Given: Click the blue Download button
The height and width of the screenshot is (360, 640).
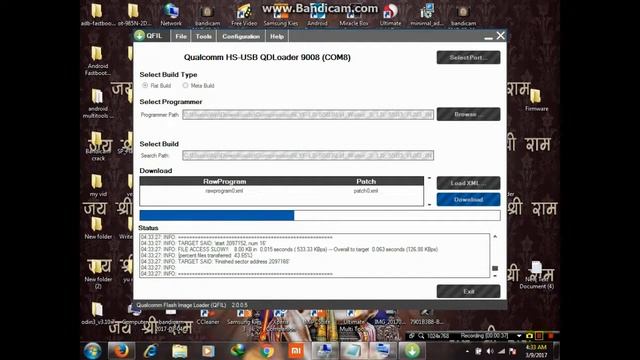Looking at the screenshot, I should pyautogui.click(x=468, y=200).
